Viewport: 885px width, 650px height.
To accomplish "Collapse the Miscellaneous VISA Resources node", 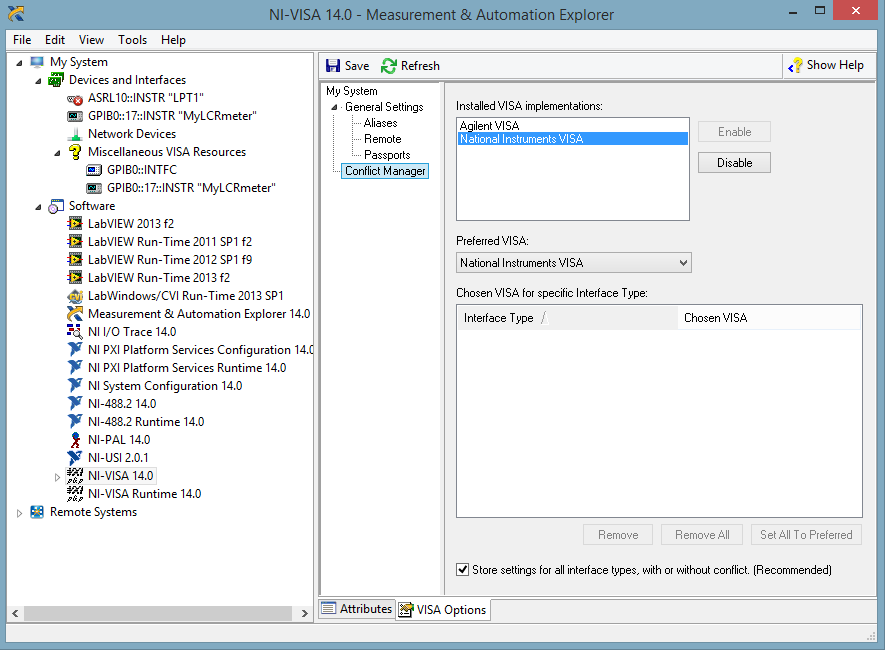I will 58,153.
